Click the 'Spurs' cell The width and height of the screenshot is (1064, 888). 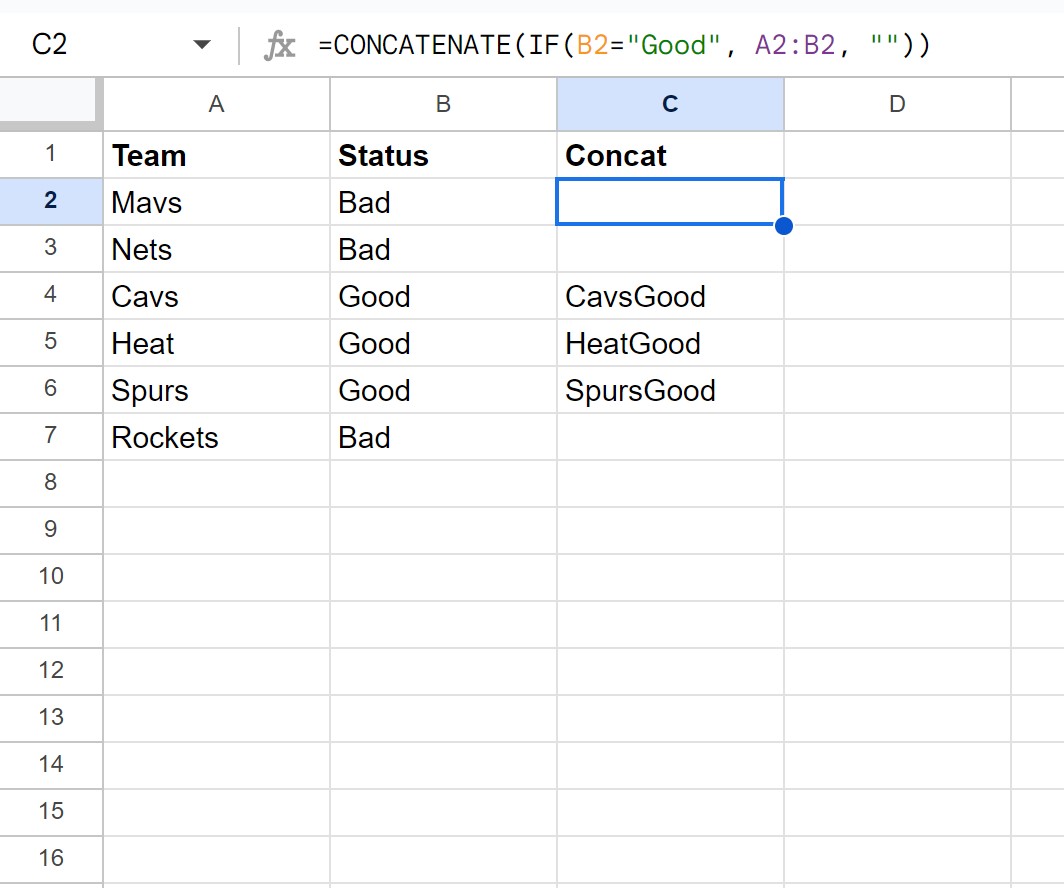tap(216, 389)
